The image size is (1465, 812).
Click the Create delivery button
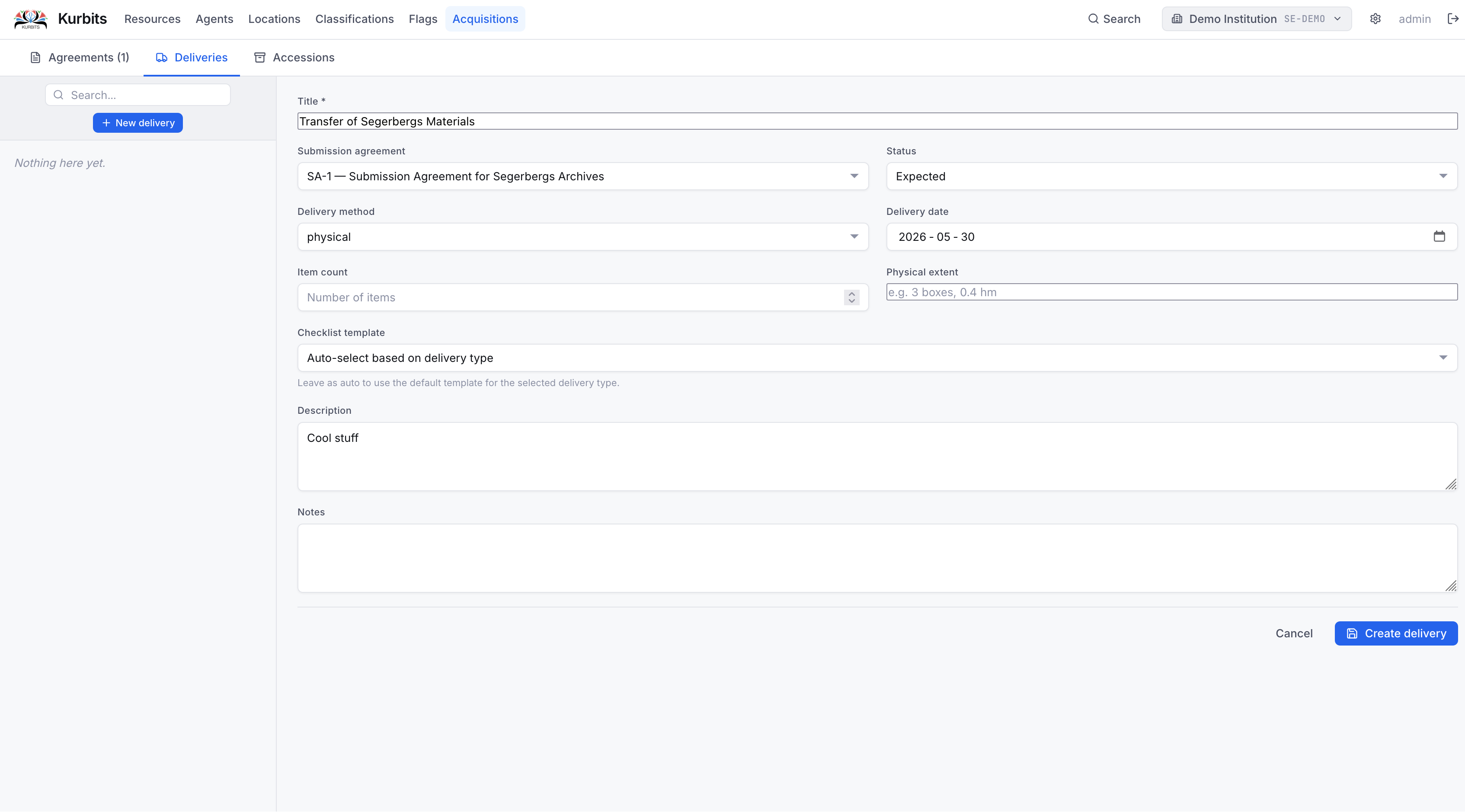(1396, 633)
